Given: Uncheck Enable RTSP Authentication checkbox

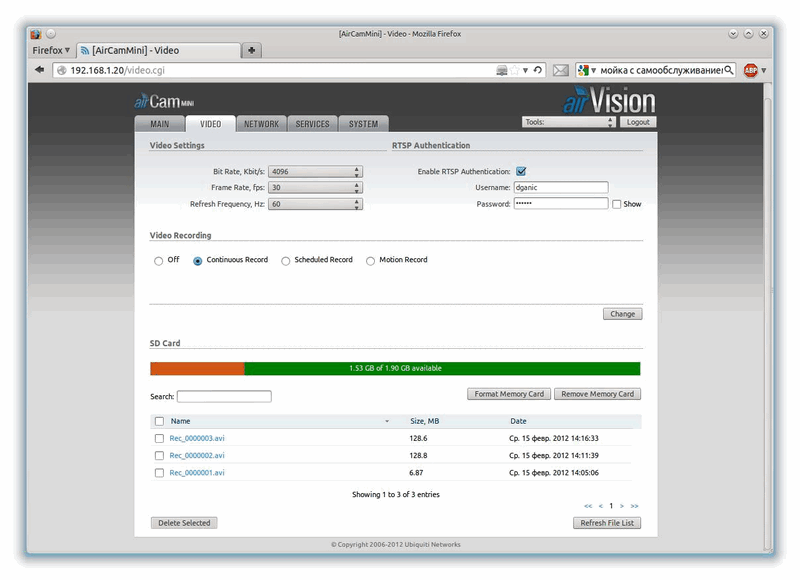Looking at the screenshot, I should tap(521, 172).
